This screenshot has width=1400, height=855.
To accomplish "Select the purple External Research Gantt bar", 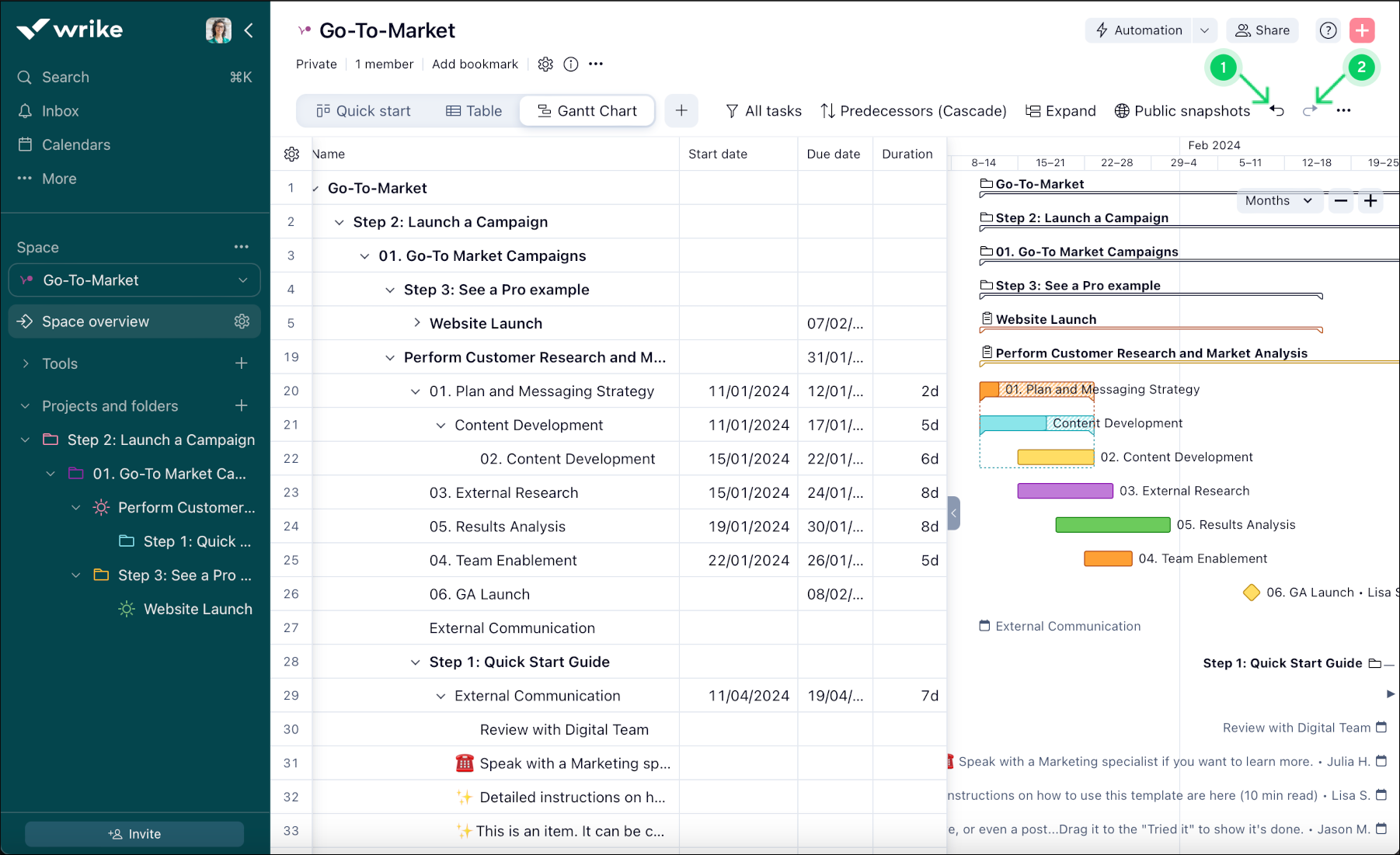I will (x=1065, y=491).
